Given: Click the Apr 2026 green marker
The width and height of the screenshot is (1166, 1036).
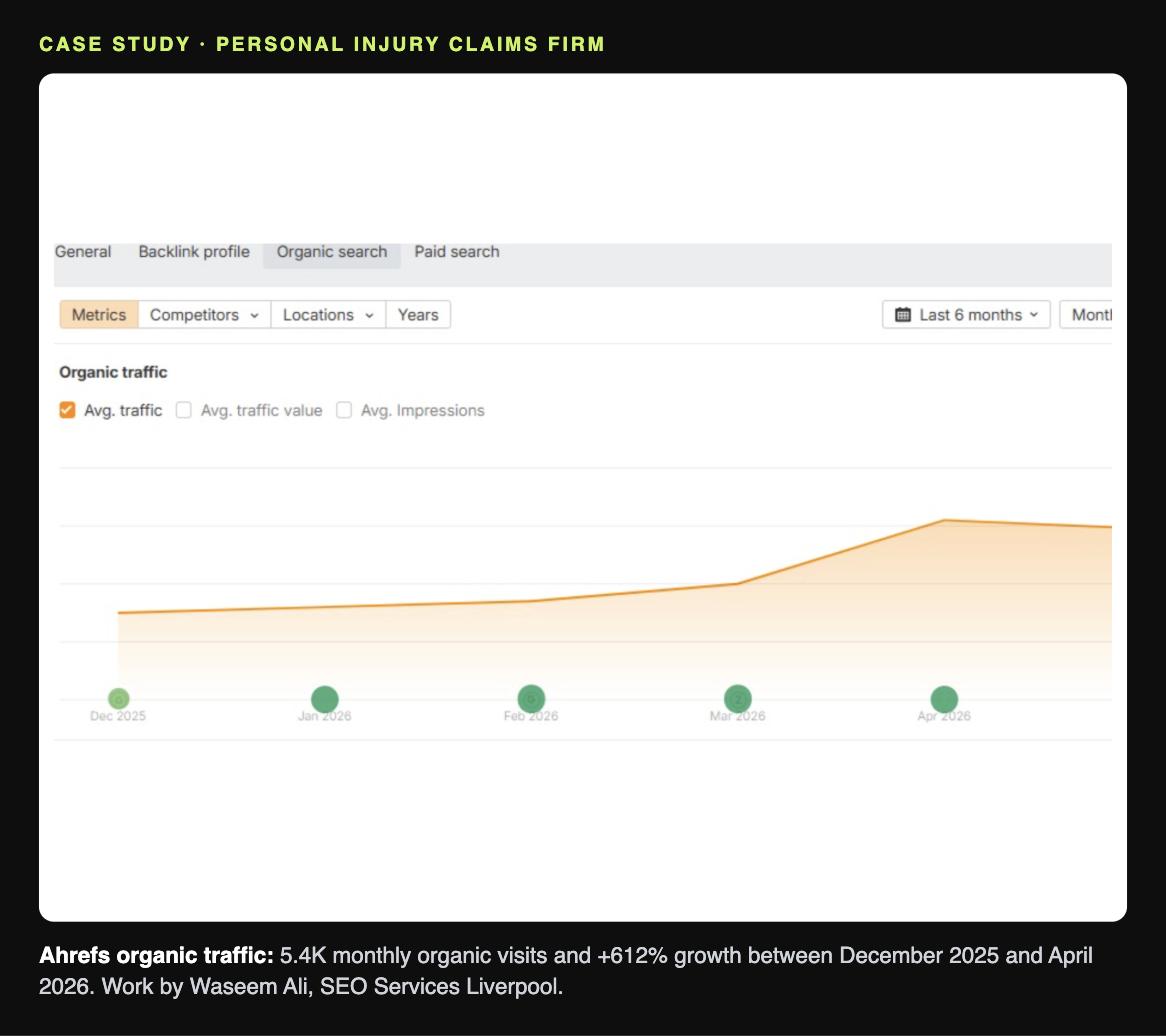Looking at the screenshot, I should coord(944,699).
